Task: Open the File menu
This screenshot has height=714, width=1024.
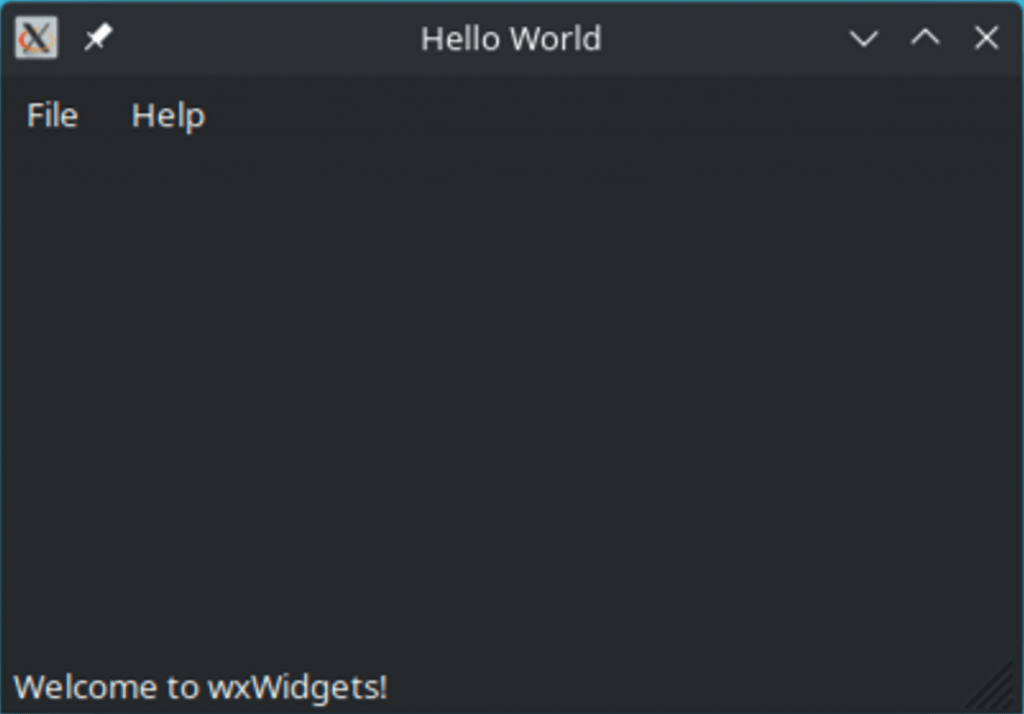Action: tap(52, 116)
